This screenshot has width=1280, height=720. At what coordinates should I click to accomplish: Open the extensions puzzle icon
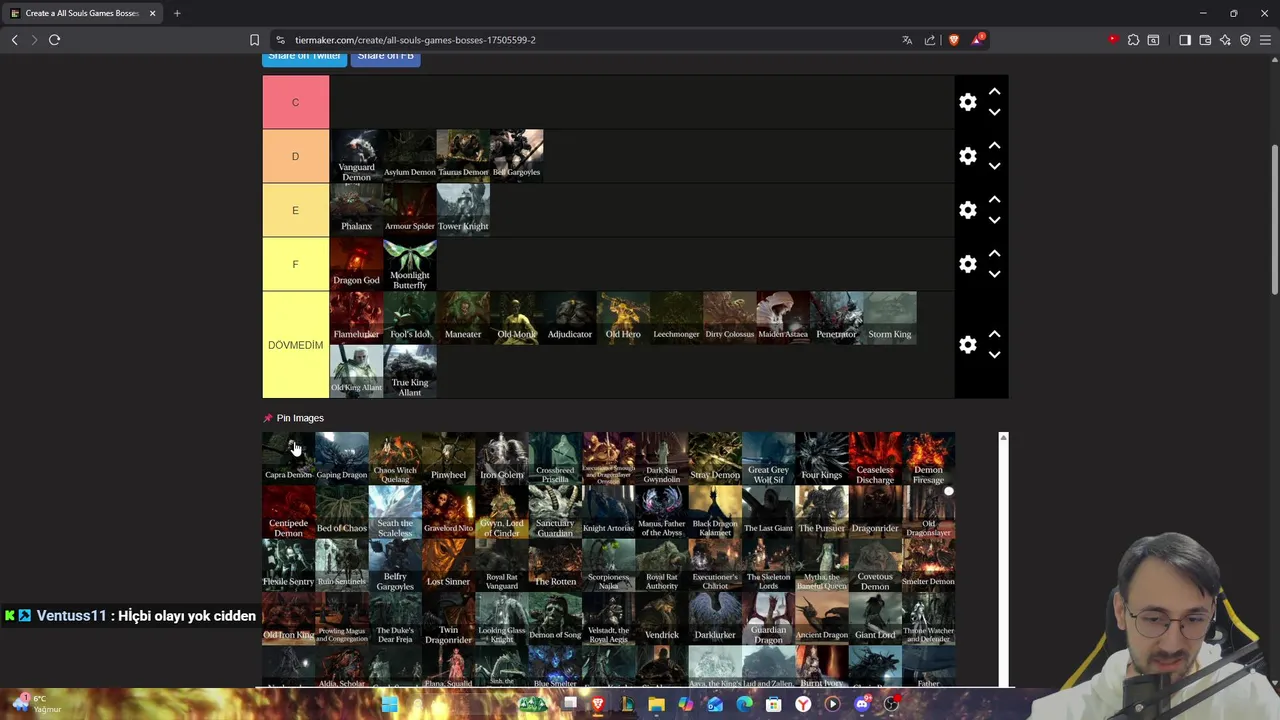point(1133,40)
